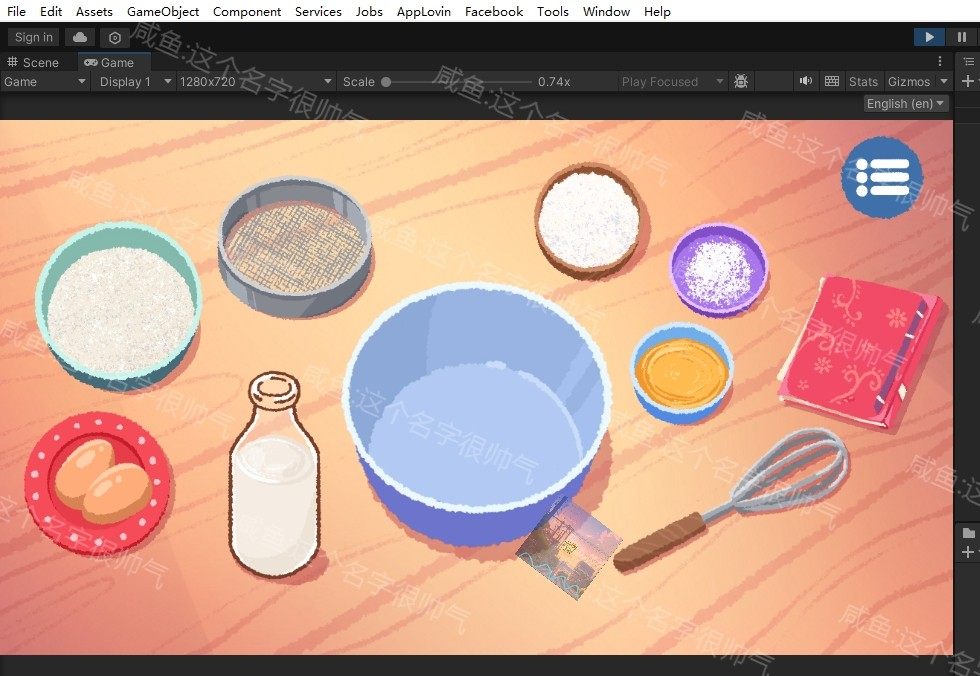Toggle the Stats overlay

863,81
